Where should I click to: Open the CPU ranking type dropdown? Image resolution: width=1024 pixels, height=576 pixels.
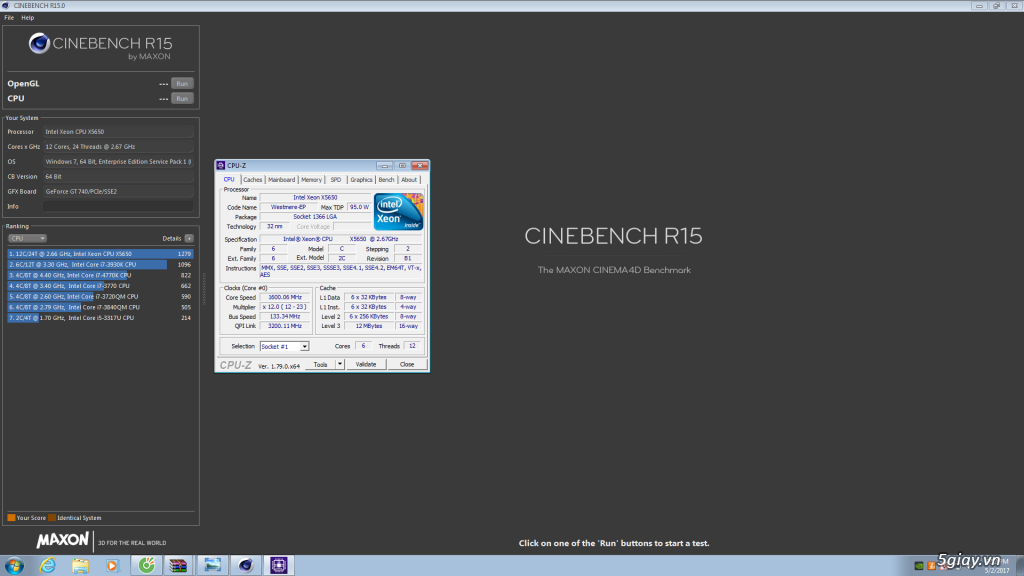[27, 238]
